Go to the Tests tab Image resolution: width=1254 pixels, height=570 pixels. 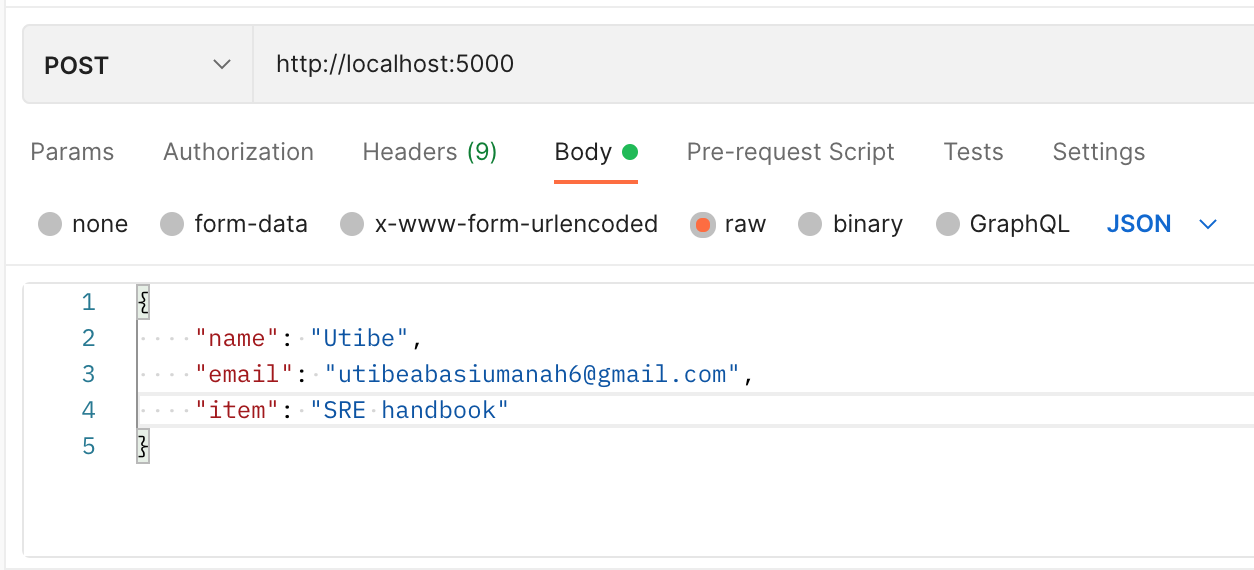(973, 152)
